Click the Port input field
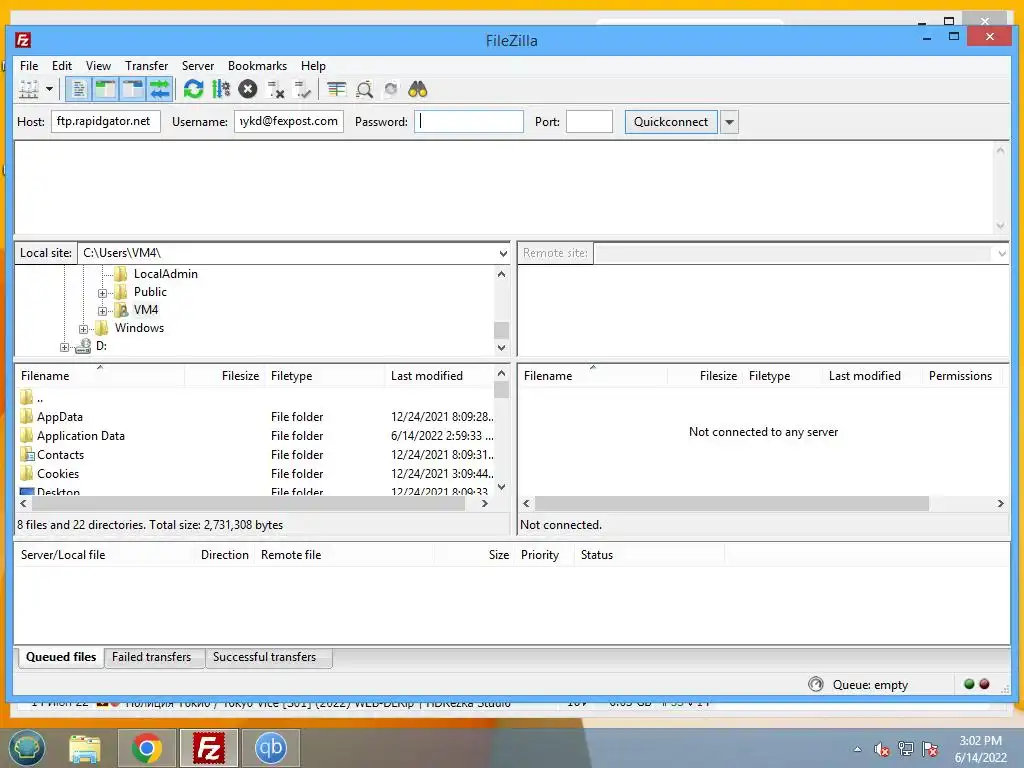 (x=589, y=121)
